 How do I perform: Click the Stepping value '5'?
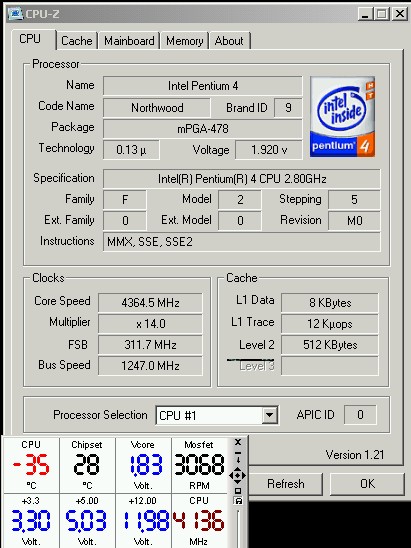(354, 200)
